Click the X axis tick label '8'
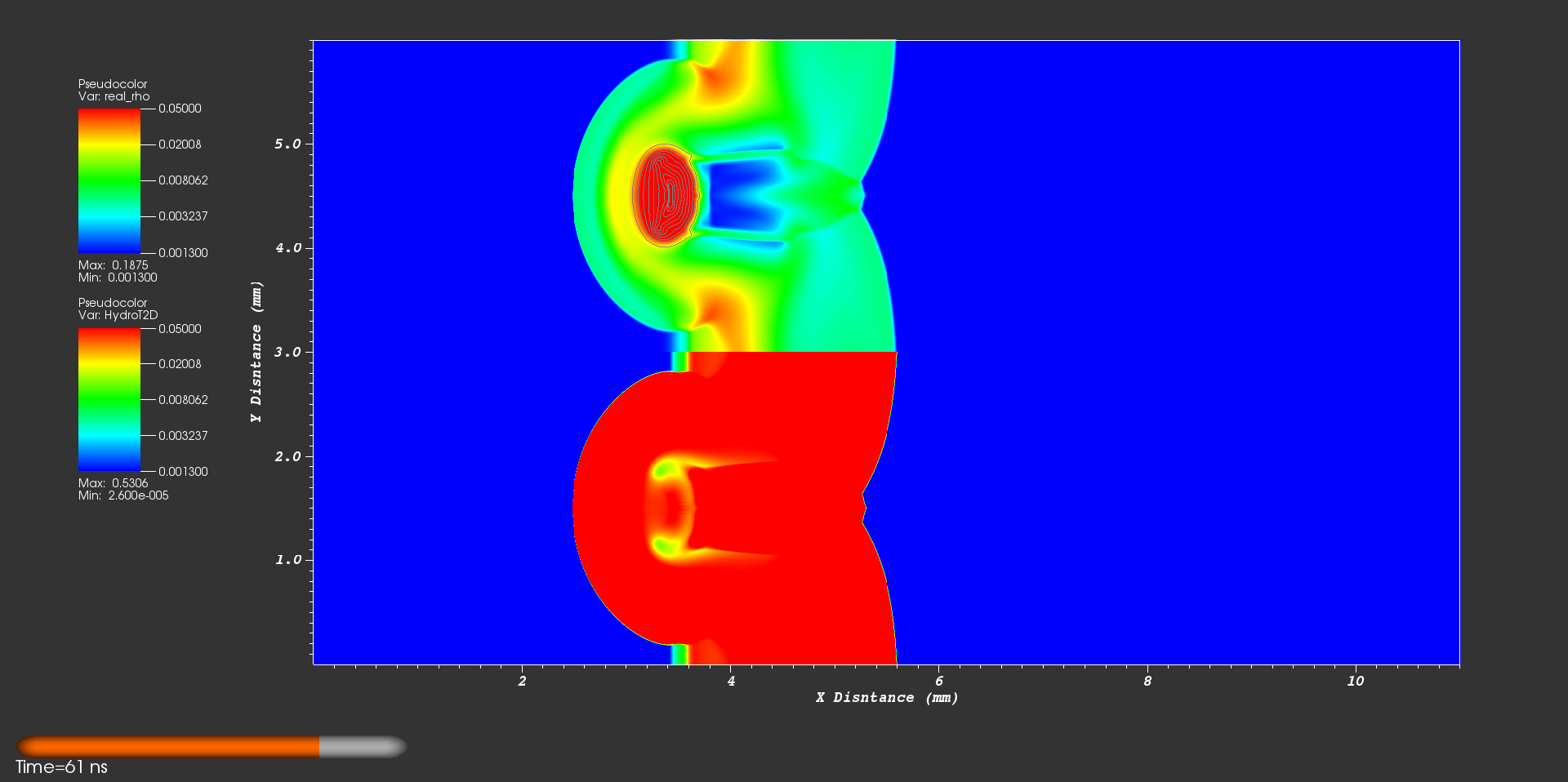This screenshot has width=1568, height=782. 1147,681
